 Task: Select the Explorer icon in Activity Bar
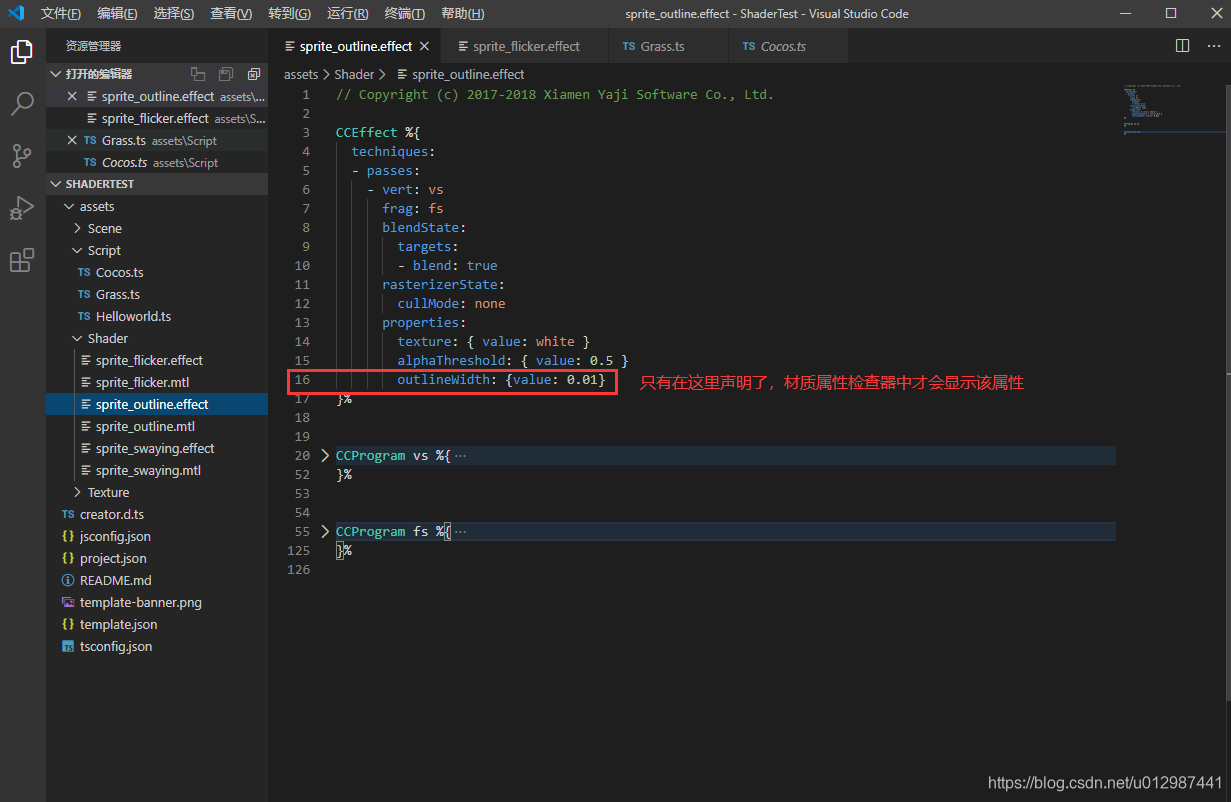pos(22,52)
